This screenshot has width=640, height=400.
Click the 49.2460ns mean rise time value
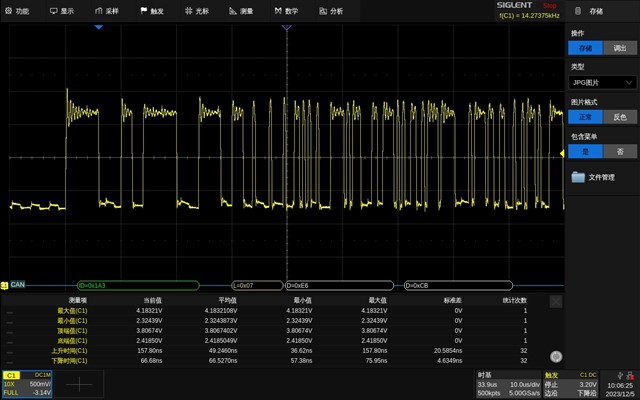pyautogui.click(x=223, y=351)
